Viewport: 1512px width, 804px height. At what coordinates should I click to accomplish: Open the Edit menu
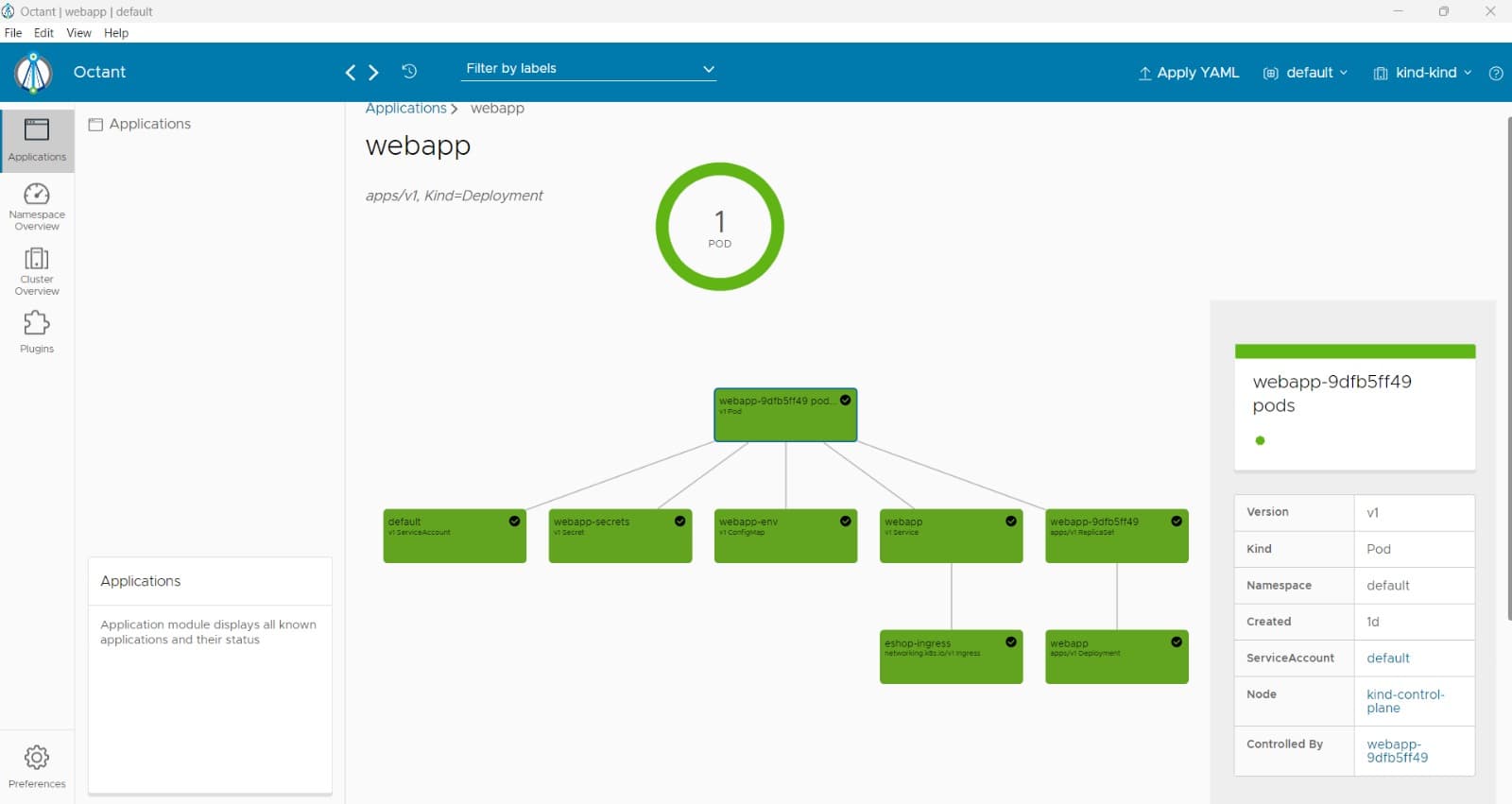[43, 33]
